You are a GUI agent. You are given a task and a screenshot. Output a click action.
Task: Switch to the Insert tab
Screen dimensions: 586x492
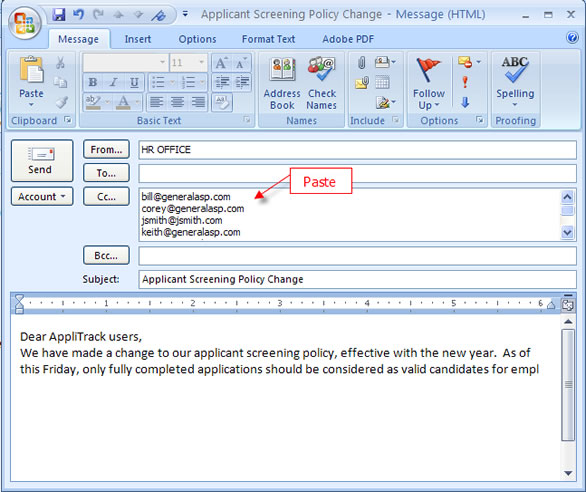[x=138, y=39]
